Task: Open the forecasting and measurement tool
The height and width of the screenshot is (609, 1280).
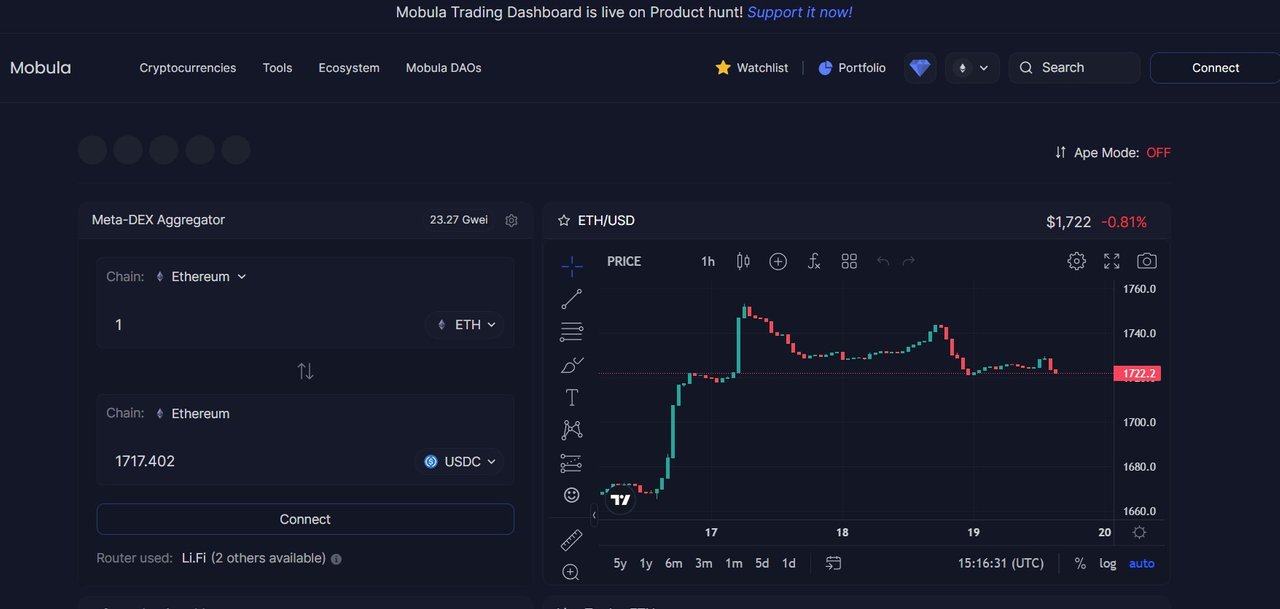Action: [572, 463]
